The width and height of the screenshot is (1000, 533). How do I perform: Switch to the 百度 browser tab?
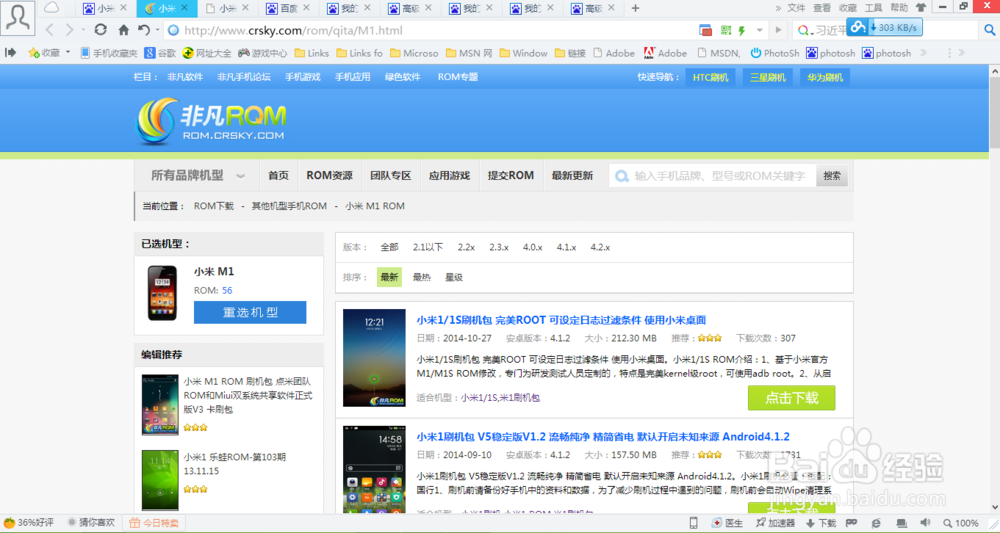288,8
